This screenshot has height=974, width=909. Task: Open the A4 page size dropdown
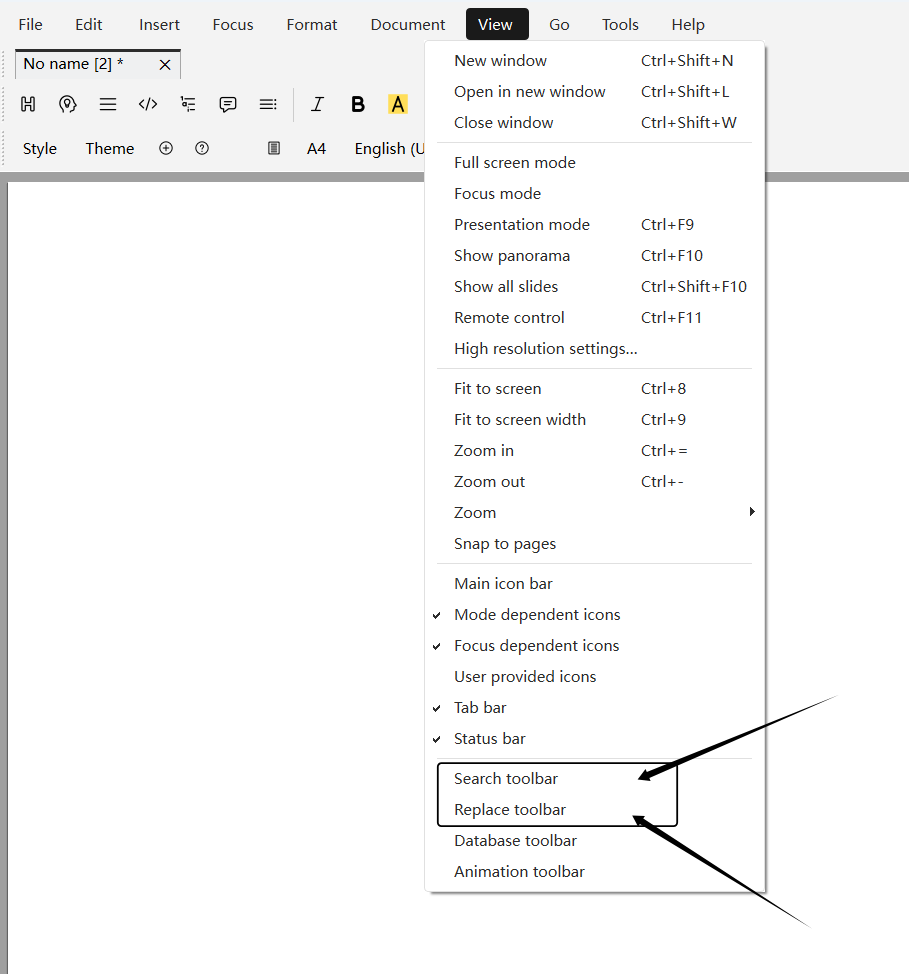[316, 148]
